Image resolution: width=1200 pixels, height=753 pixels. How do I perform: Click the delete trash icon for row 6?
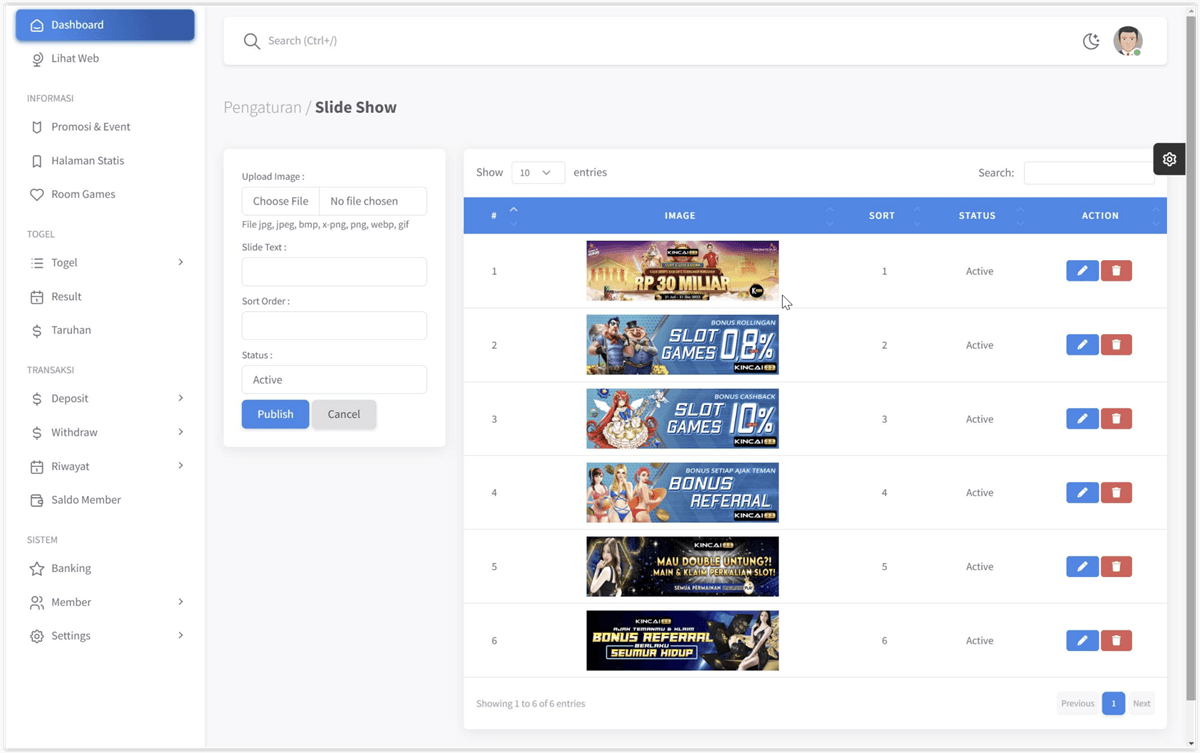1116,640
